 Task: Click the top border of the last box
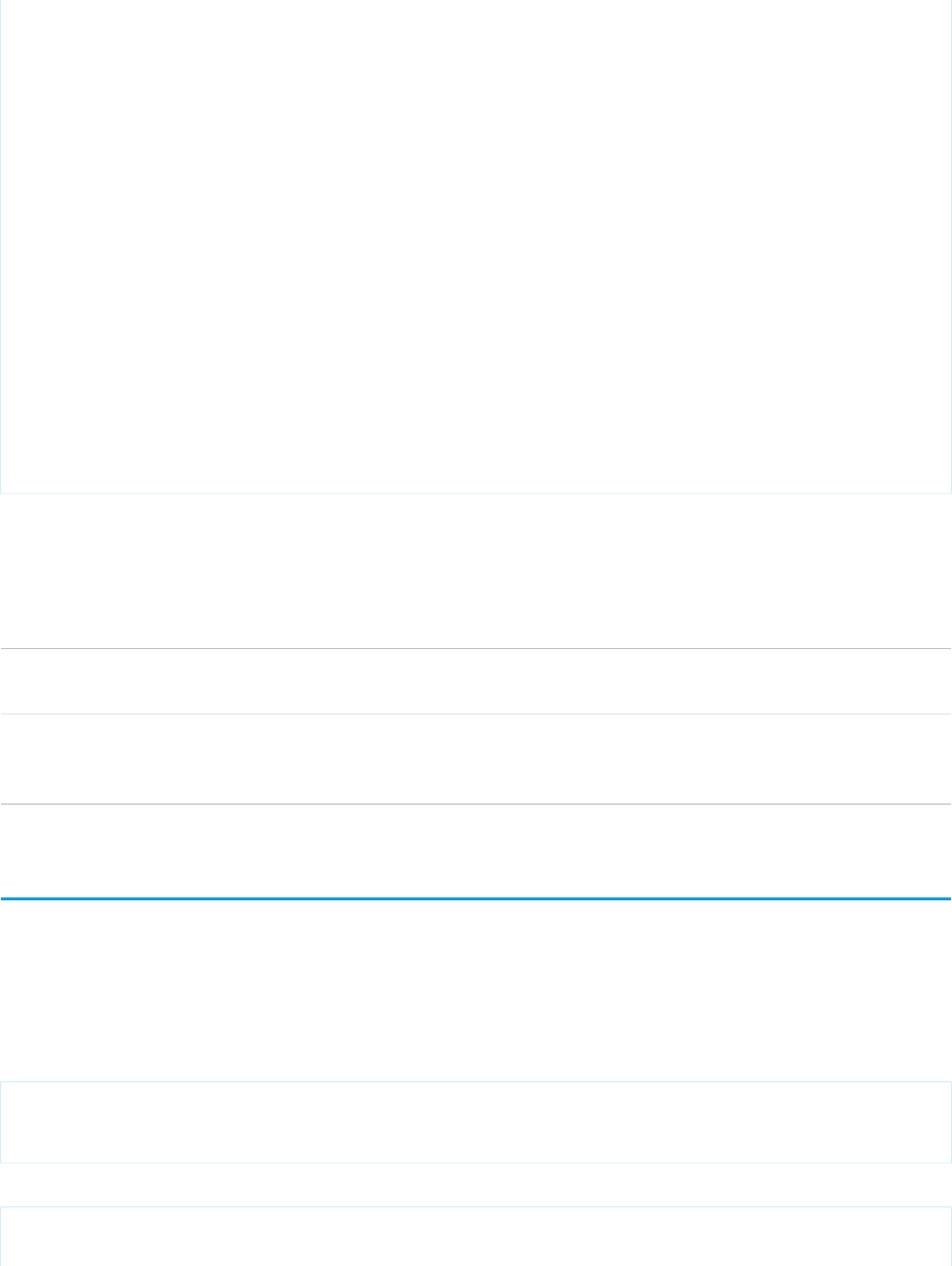476,1206
